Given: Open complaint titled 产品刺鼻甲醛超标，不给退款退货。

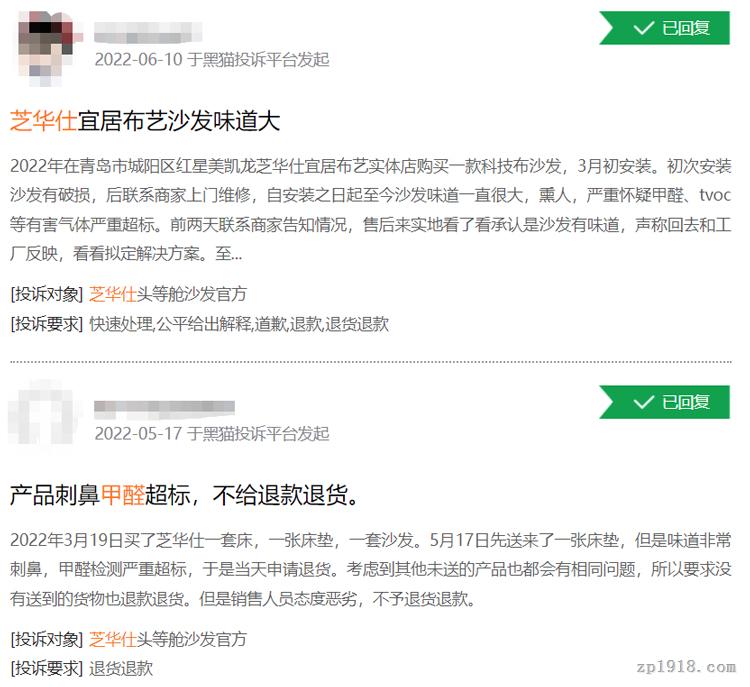Looking at the screenshot, I should click(x=185, y=495).
